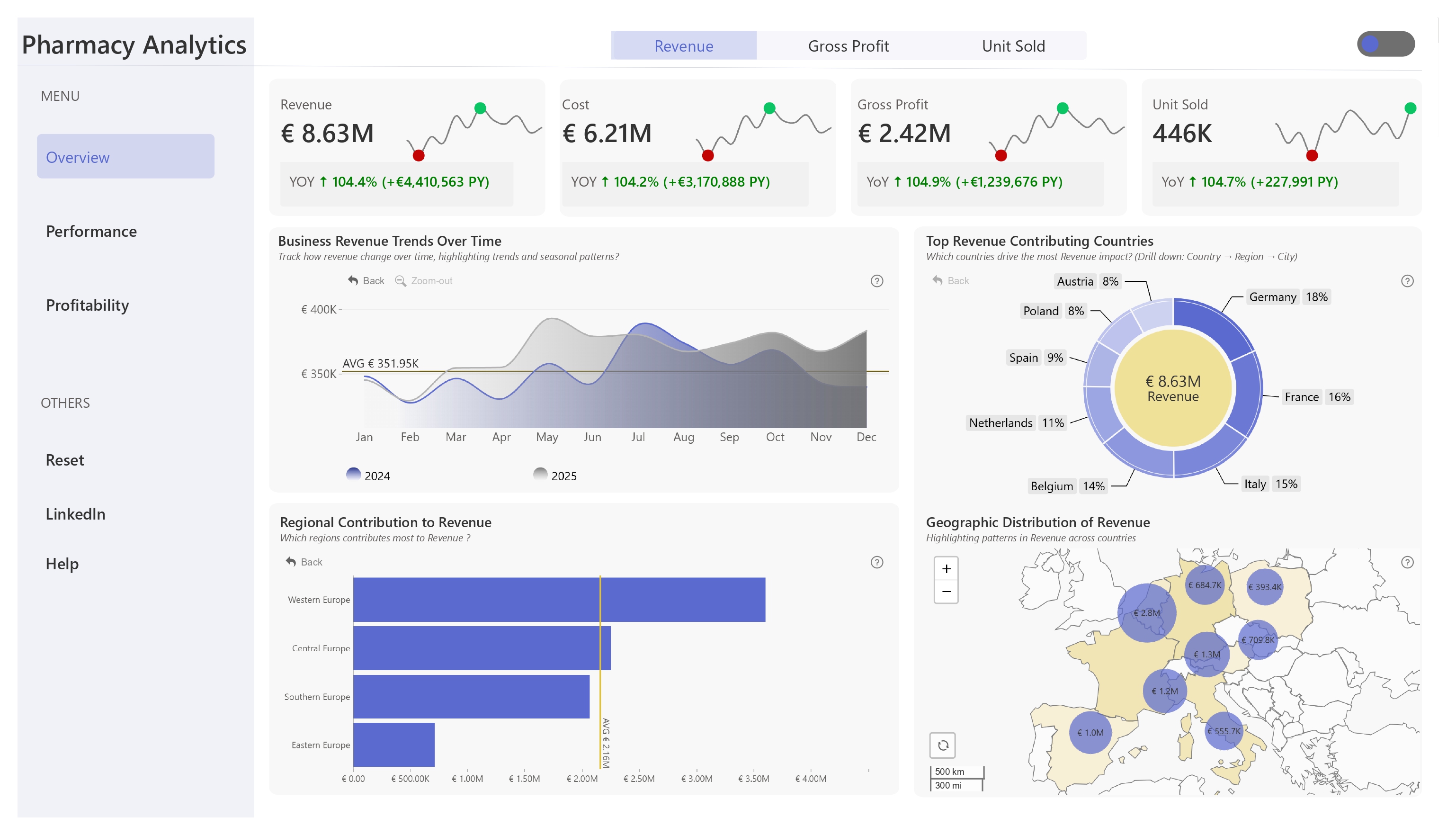This screenshot has width=1456, height=835.
Task: Click the LinkedIn link in sidebar
Action: pos(76,514)
